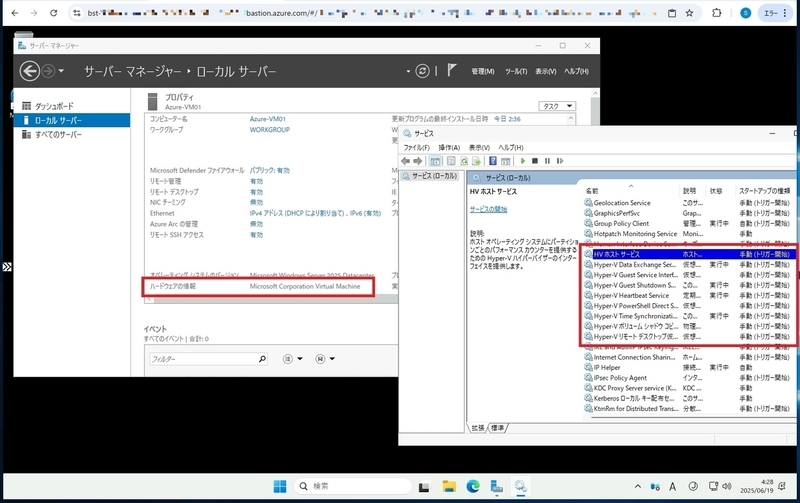Expand the タスク dropdown in properties
This screenshot has width=800, height=503.
[557, 106]
